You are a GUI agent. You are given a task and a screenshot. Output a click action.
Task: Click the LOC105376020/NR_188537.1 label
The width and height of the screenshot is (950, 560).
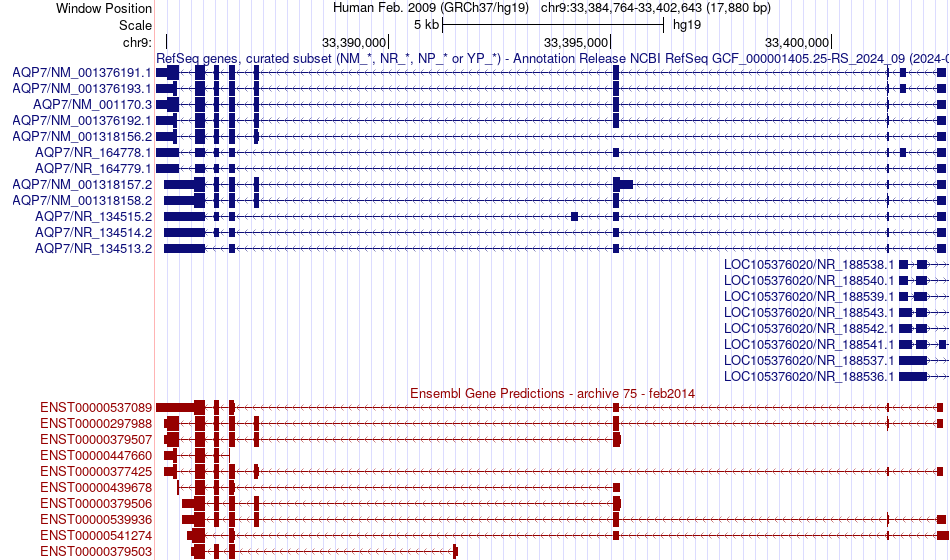coord(809,361)
